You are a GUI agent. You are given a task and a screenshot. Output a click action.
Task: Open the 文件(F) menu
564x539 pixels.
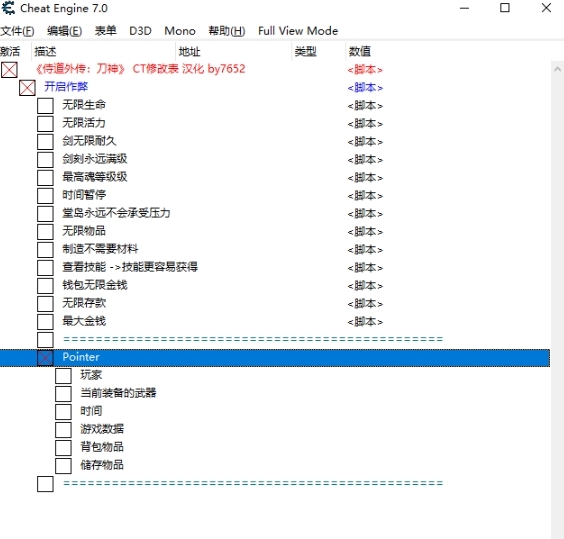coord(17,31)
